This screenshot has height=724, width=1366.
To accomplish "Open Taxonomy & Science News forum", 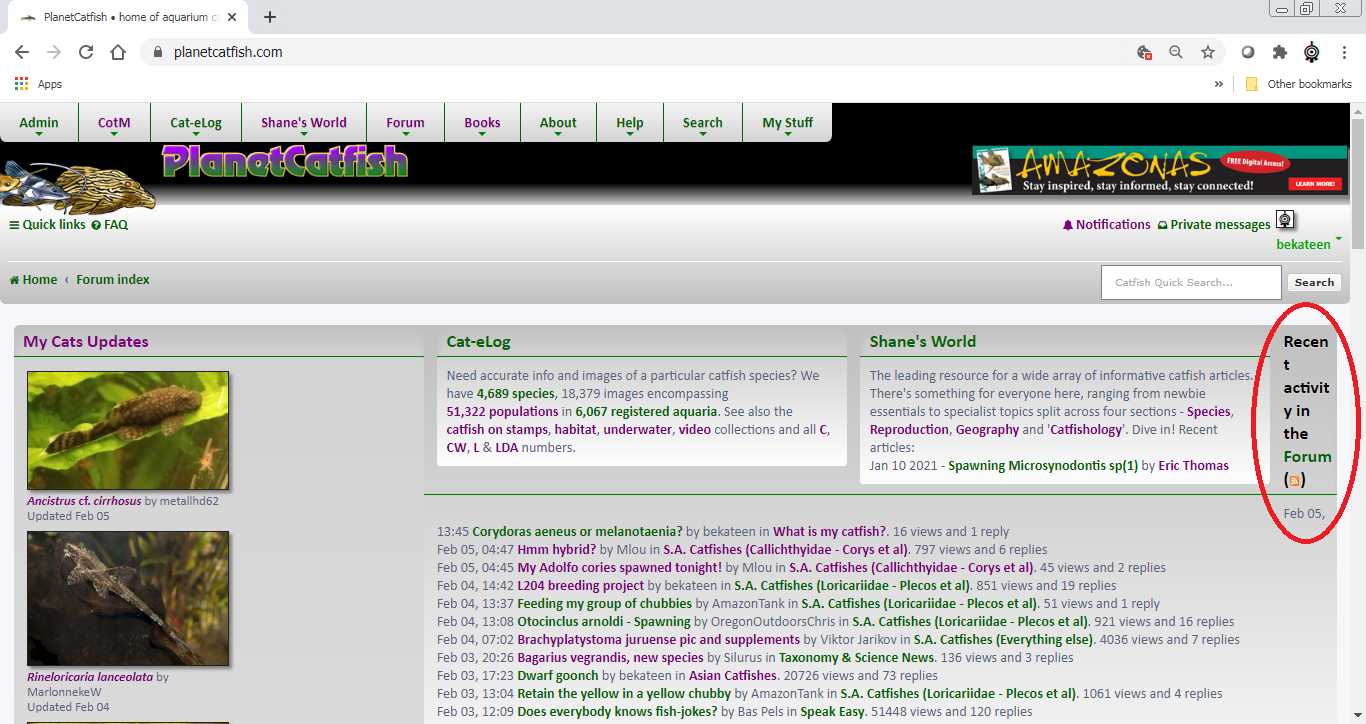I will click(857, 658).
